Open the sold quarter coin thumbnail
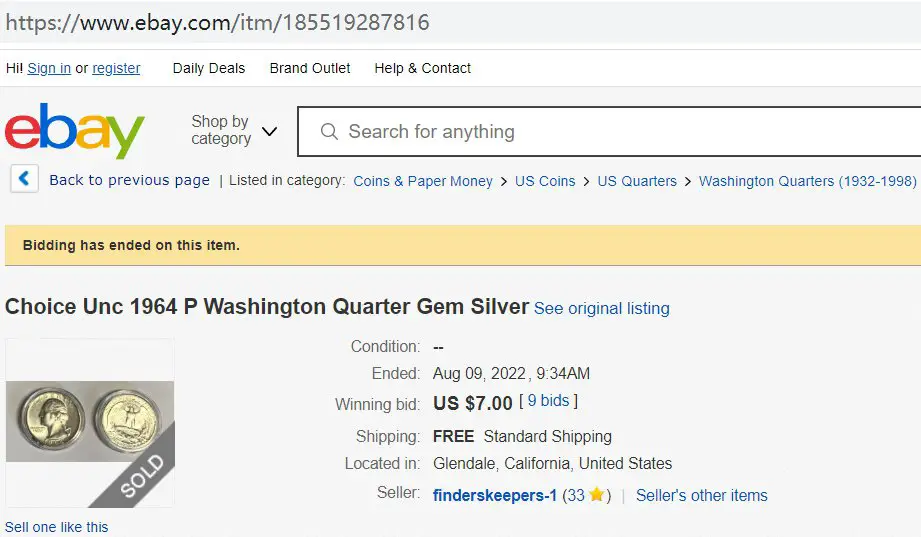 (x=90, y=422)
